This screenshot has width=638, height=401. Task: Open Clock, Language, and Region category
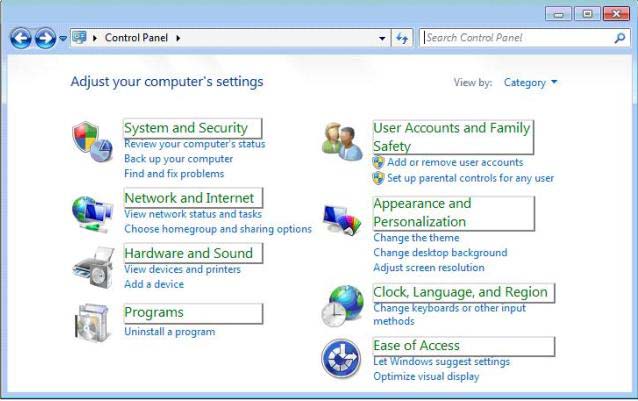pos(461,292)
